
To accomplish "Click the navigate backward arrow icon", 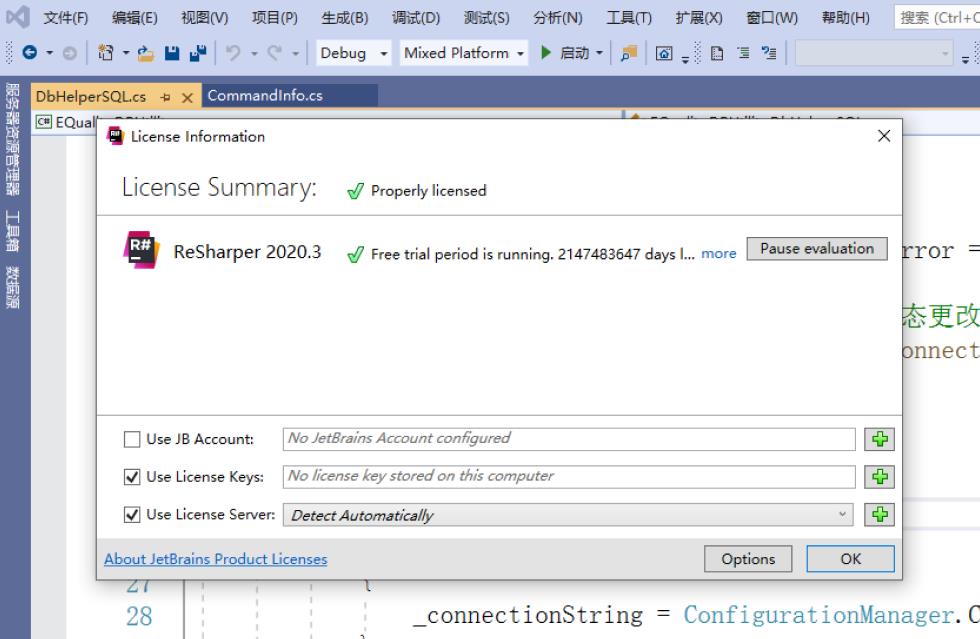I will click(x=29, y=53).
